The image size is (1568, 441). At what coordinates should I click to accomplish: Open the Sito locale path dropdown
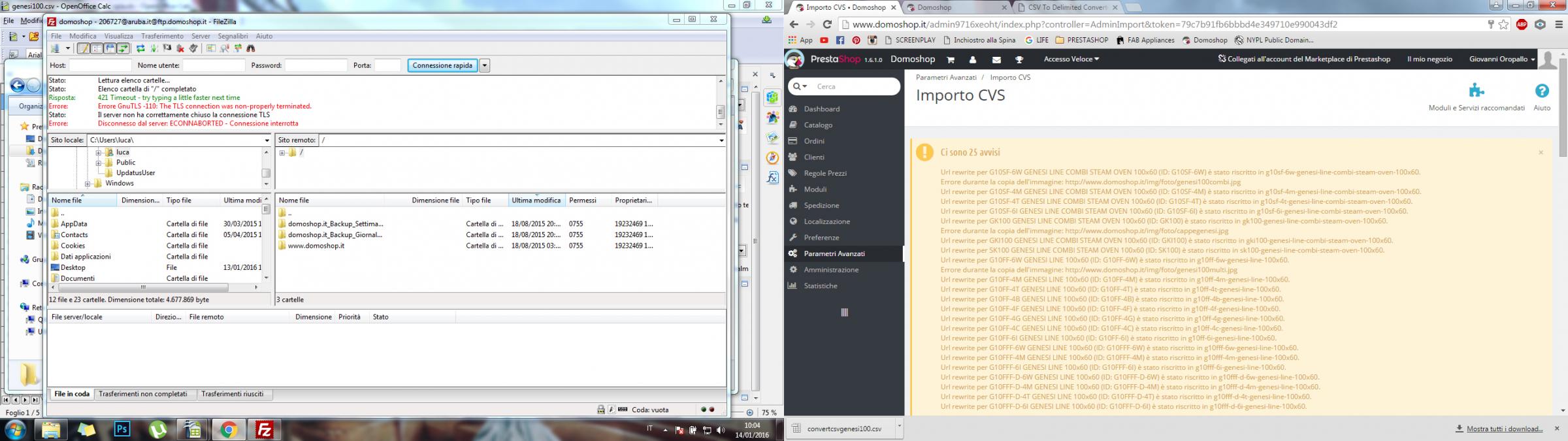click(267, 140)
